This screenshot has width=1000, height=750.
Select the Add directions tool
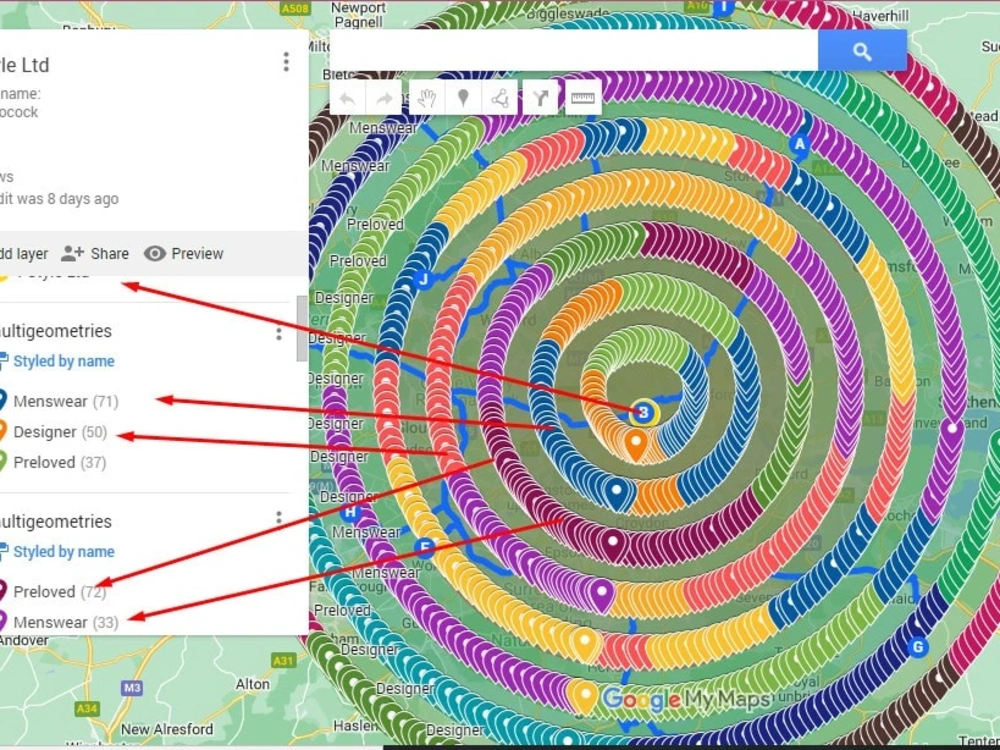[540, 98]
